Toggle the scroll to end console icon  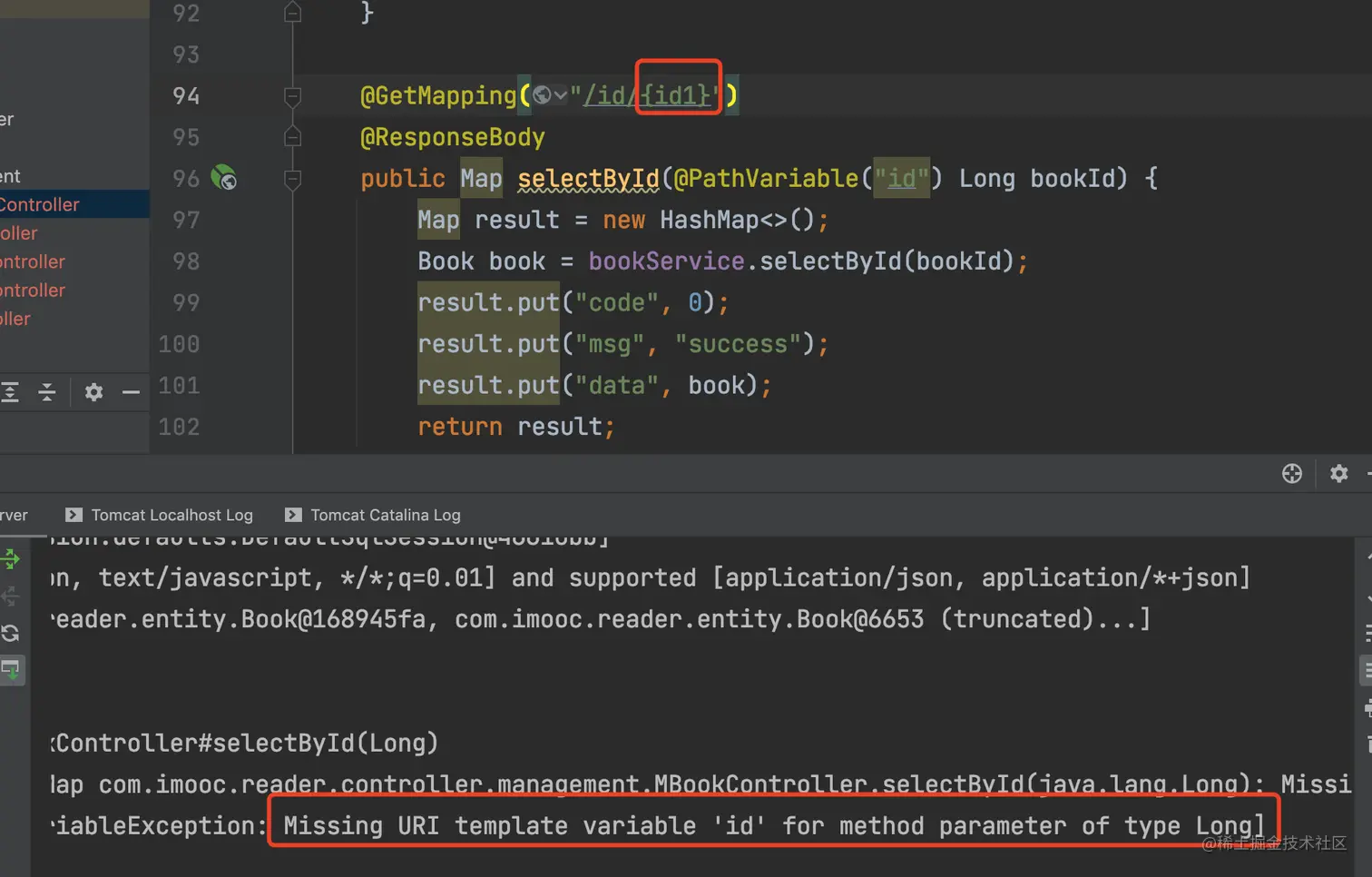pos(11,670)
